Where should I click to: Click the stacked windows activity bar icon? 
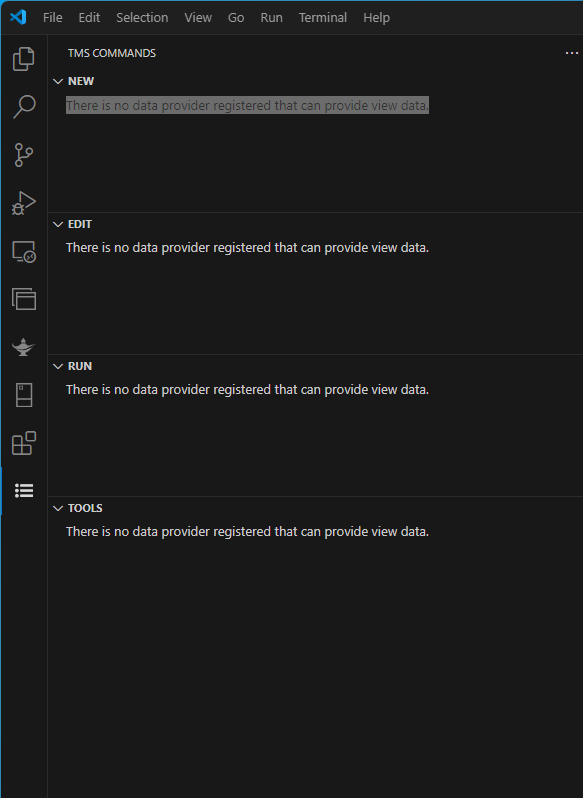(23, 299)
